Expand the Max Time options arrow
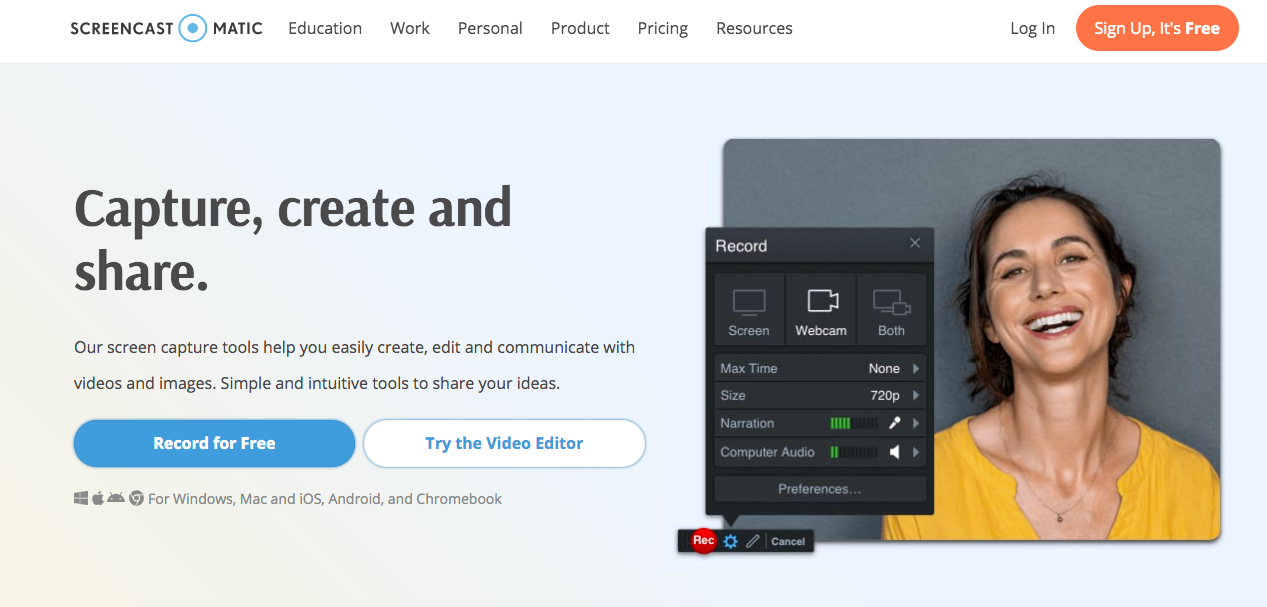This screenshot has height=607, width=1267. coord(916,368)
